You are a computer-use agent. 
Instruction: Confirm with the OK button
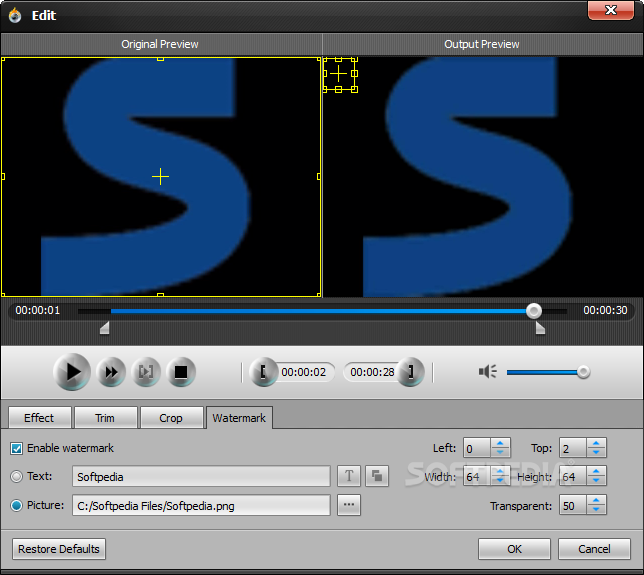point(514,549)
